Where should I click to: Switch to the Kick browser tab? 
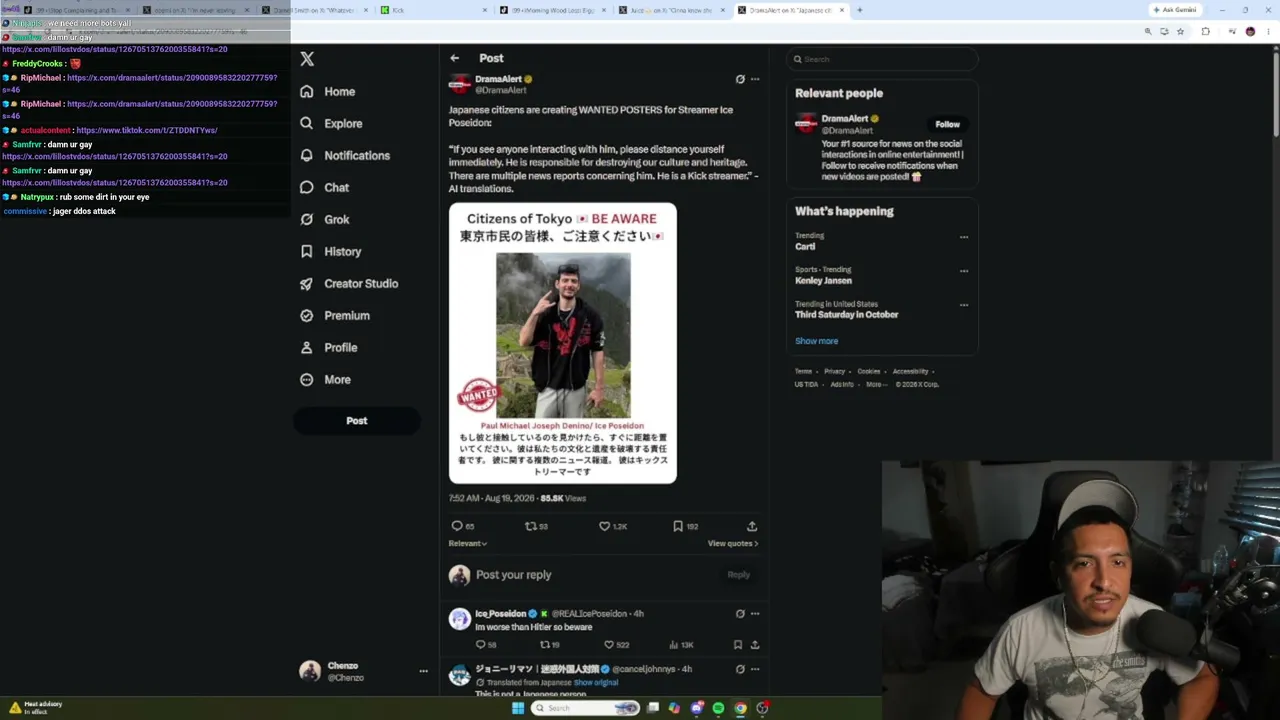click(431, 10)
